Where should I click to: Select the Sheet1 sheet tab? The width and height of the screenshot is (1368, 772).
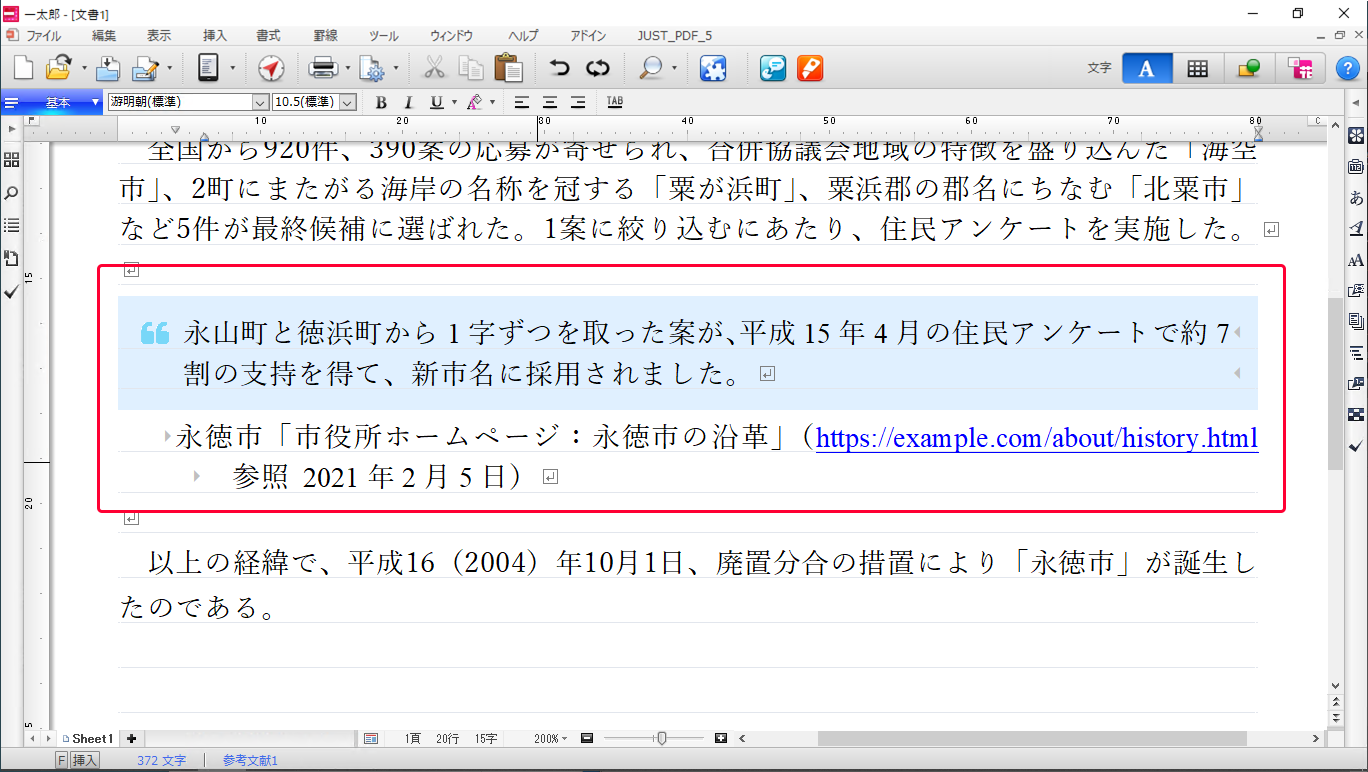coord(92,739)
